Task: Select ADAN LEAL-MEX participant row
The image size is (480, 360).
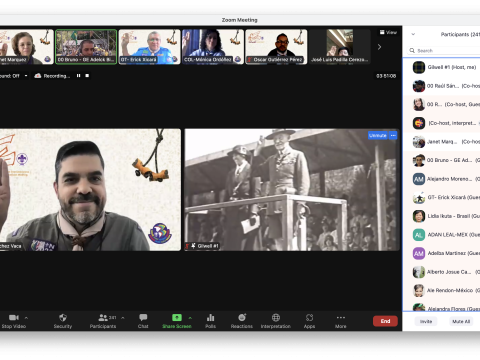Action: (x=442, y=235)
